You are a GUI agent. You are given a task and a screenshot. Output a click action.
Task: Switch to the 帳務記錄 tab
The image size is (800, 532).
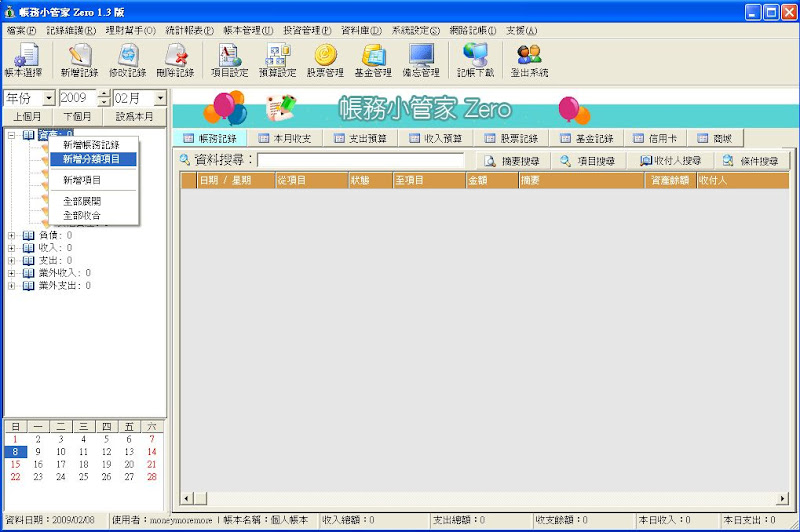tap(210, 138)
